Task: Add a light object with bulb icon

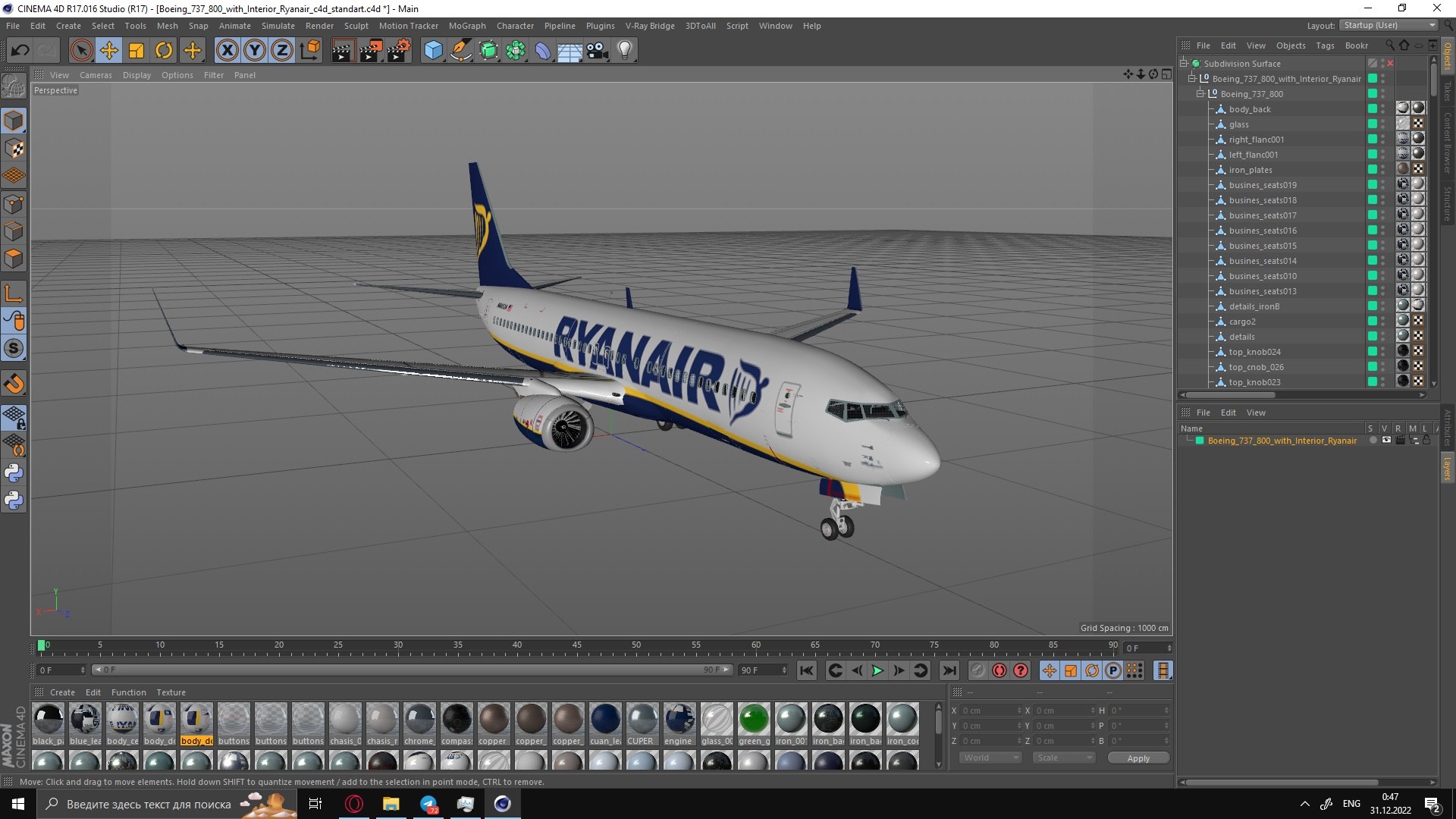Action: pos(624,51)
